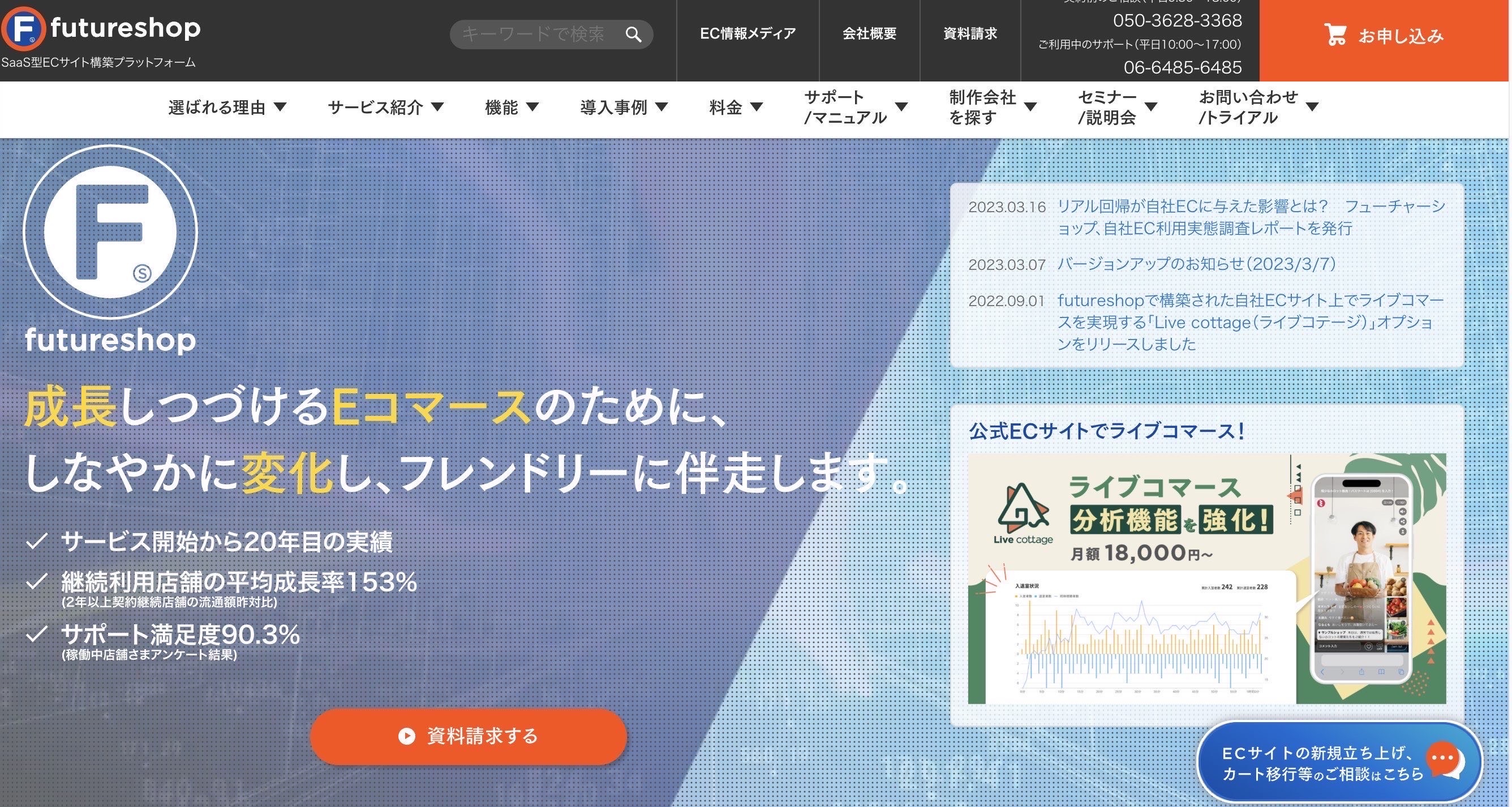Expand the 導入事例 menu arrow
The image size is (1512, 807).
(661, 107)
